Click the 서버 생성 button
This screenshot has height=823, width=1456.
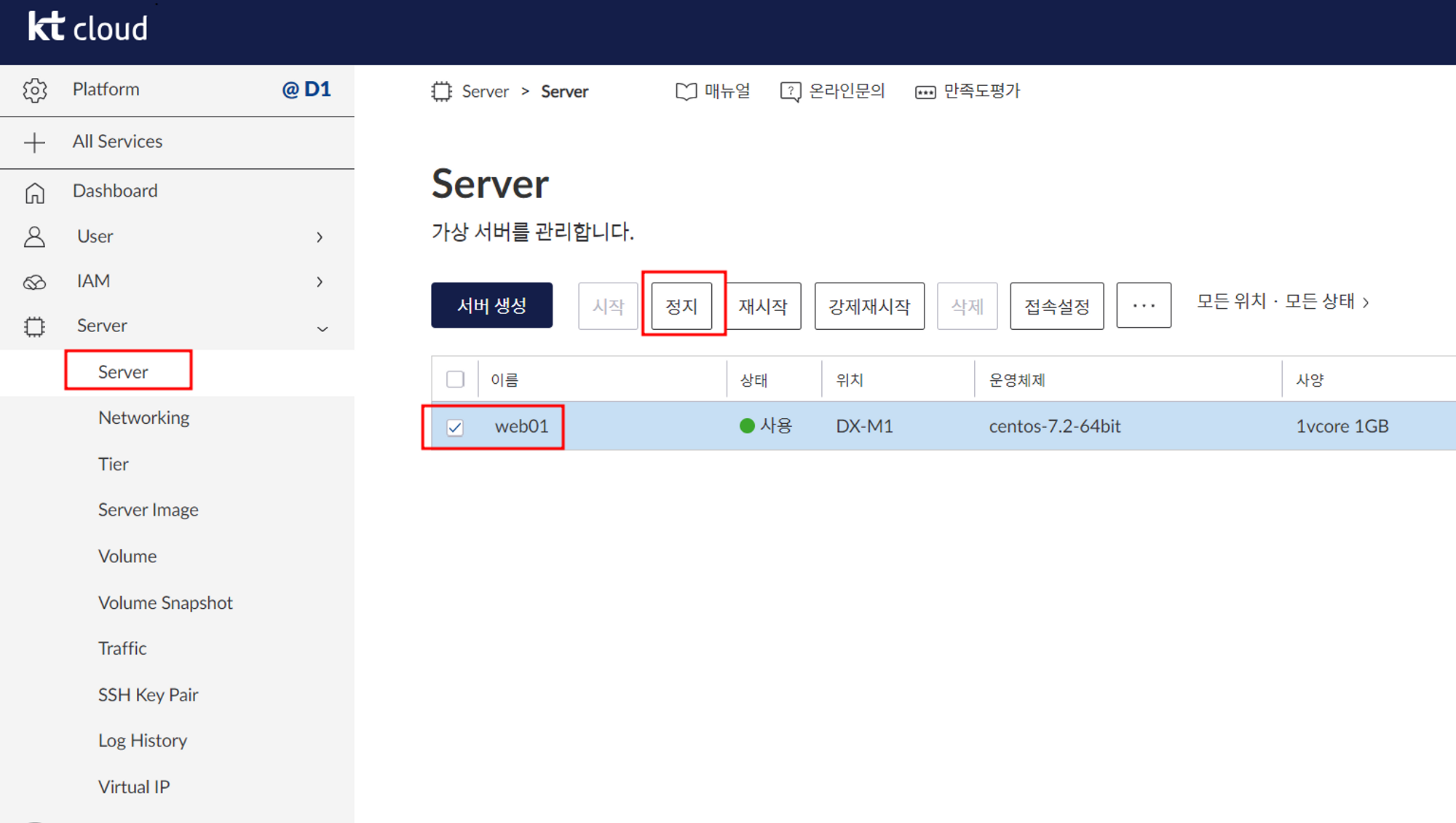click(491, 306)
